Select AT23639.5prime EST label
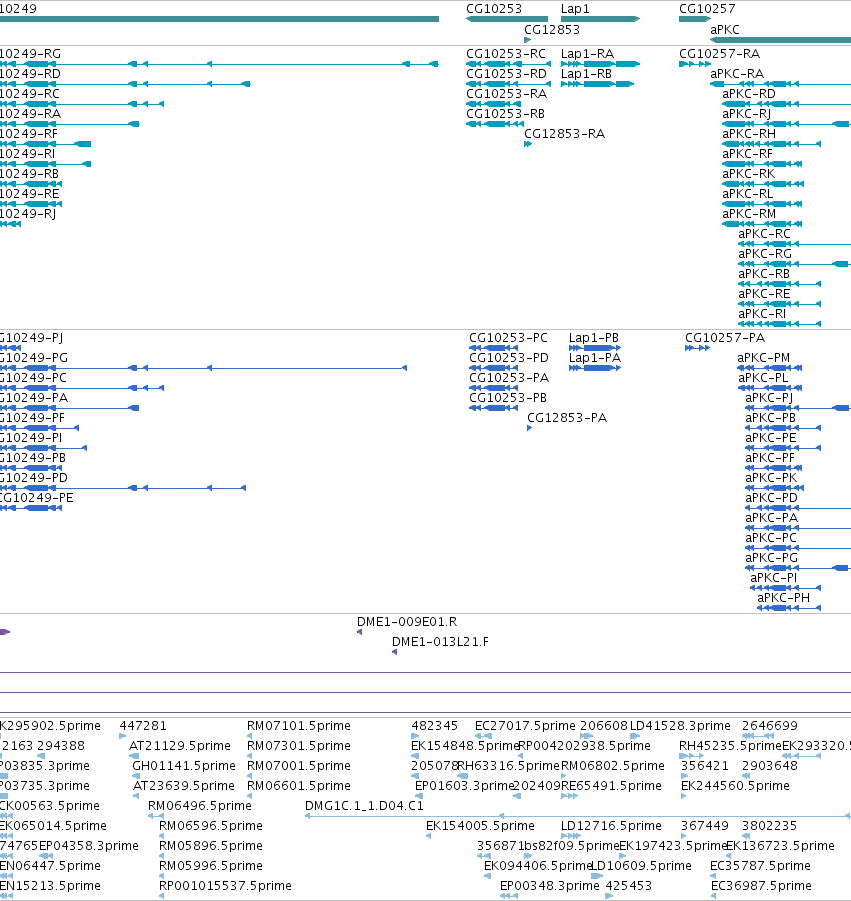The width and height of the screenshot is (851, 901). (x=184, y=786)
